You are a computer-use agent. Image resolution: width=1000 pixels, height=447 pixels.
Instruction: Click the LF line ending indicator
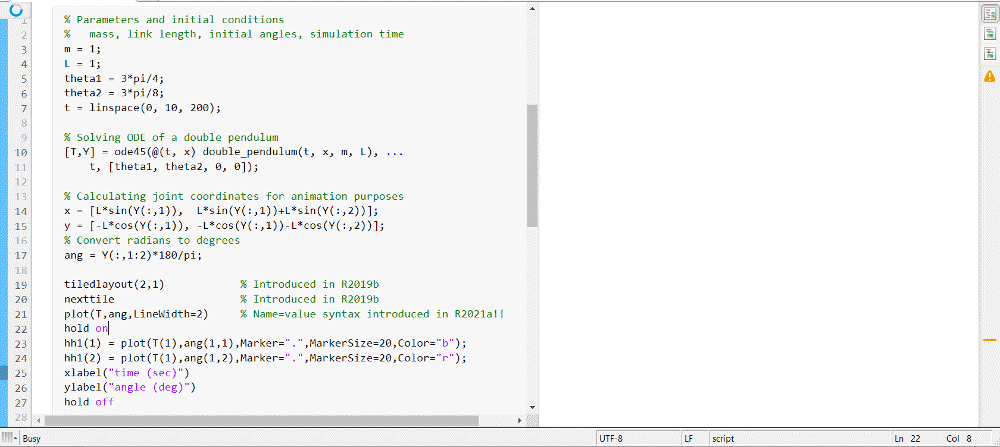[689, 438]
